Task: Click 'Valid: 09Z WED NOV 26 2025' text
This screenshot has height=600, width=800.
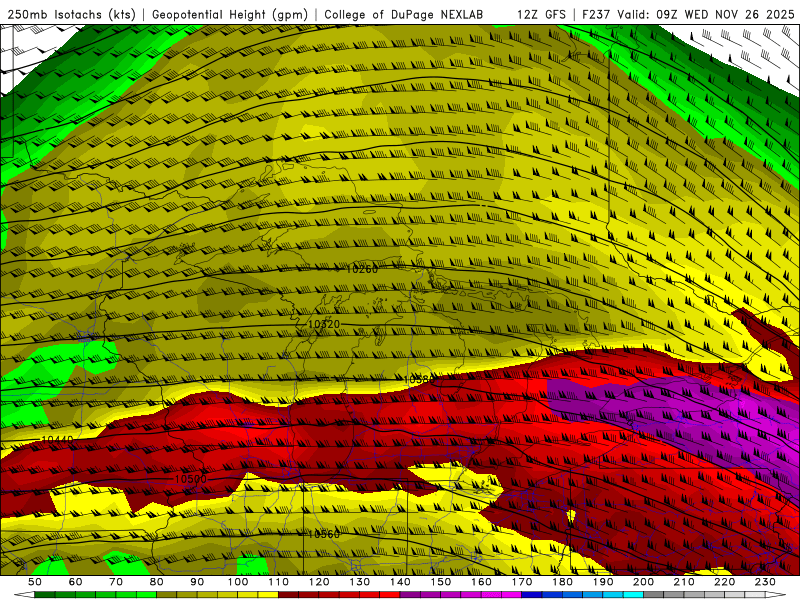Action: (706, 14)
